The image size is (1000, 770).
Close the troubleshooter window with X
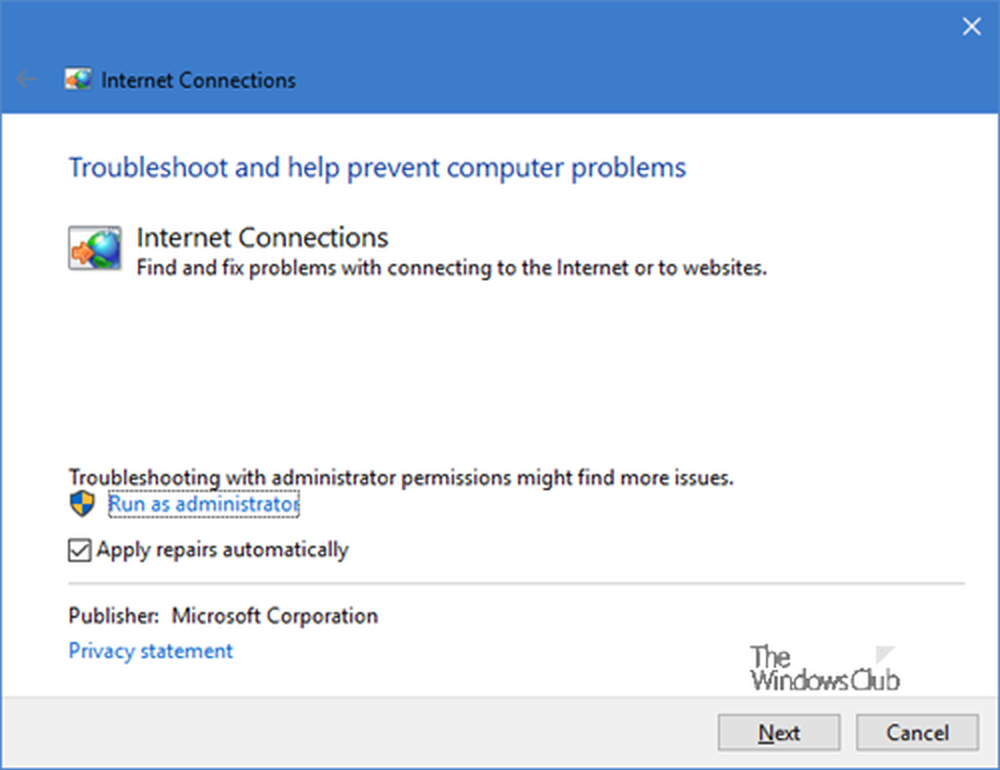(971, 26)
